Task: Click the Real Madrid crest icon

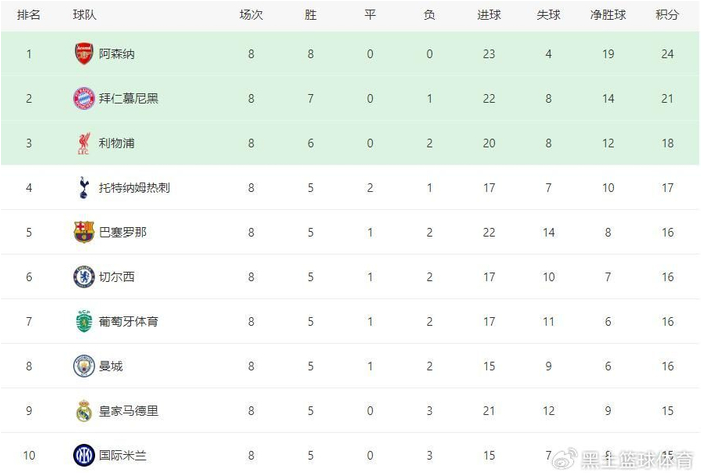Action: click(84, 410)
